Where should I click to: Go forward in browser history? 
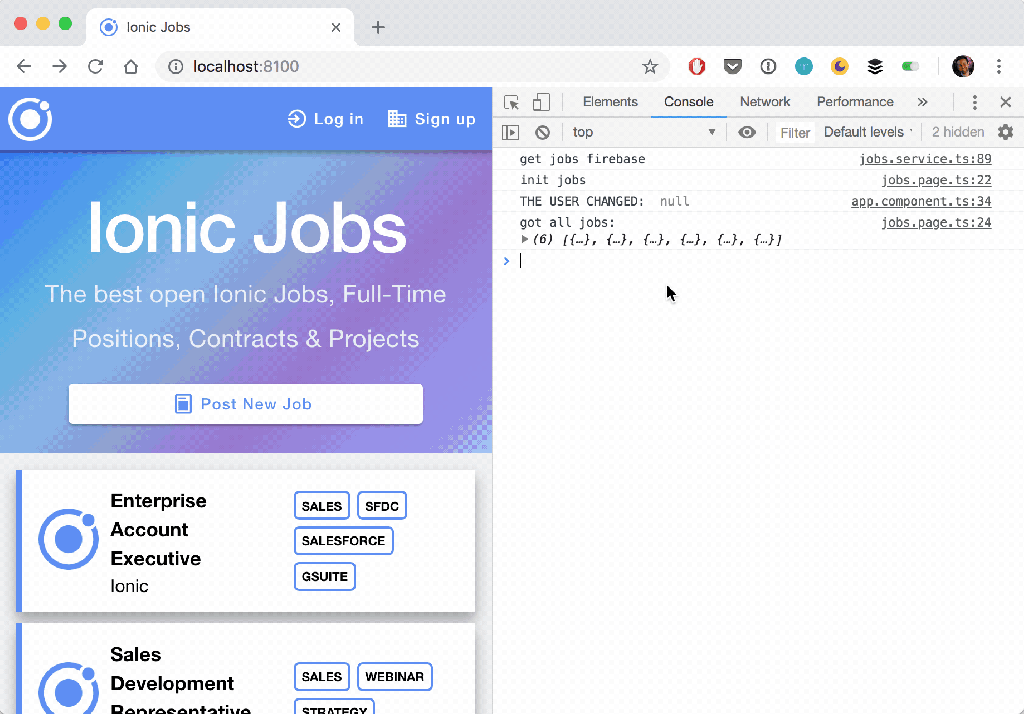click(x=59, y=66)
